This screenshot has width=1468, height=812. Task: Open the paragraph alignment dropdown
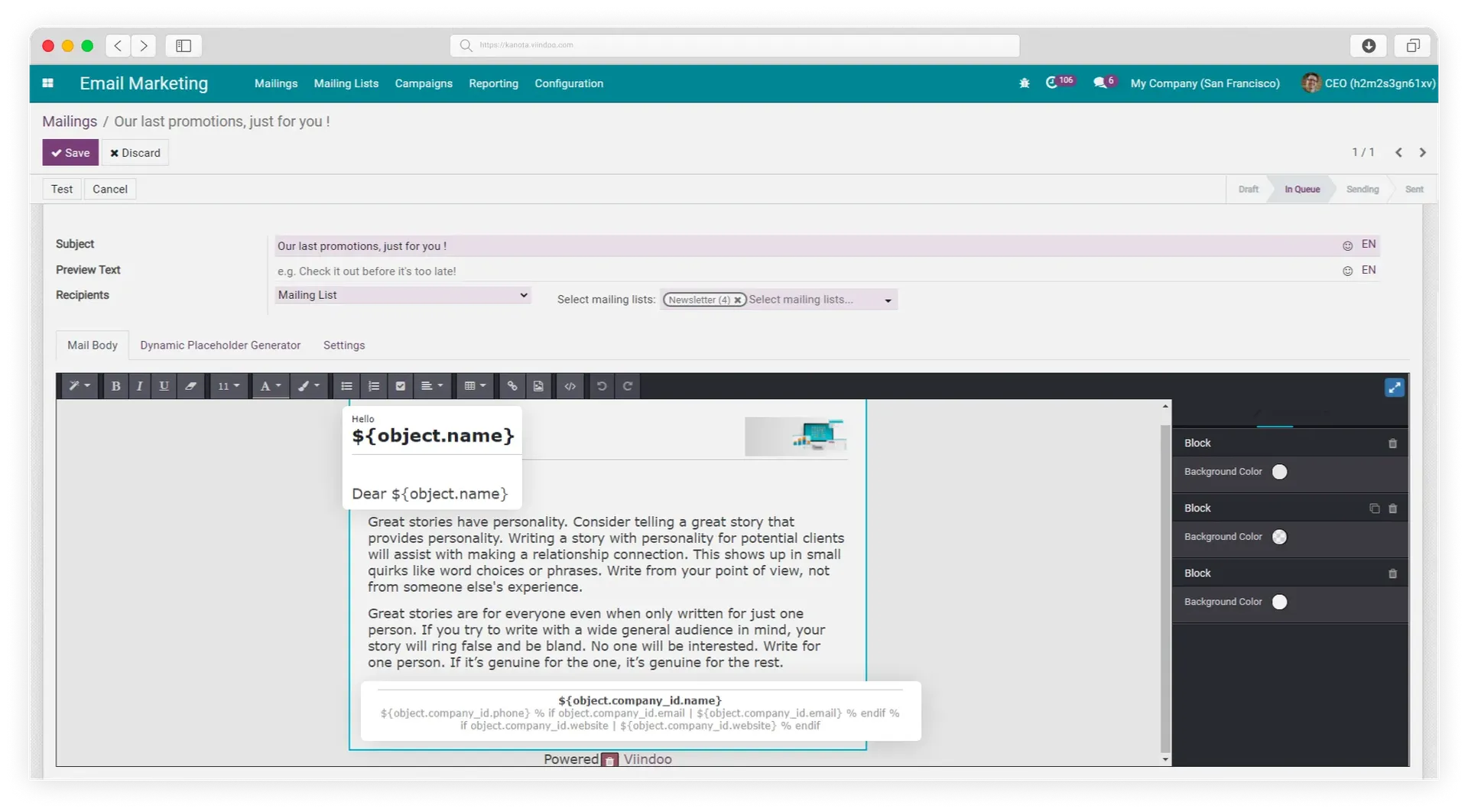(432, 386)
